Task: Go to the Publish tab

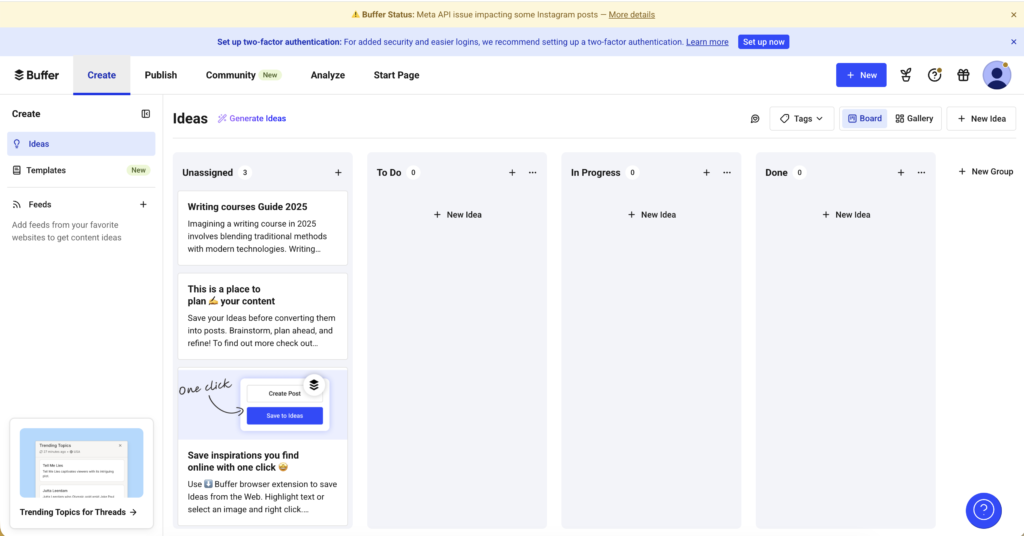Action: tap(160, 75)
